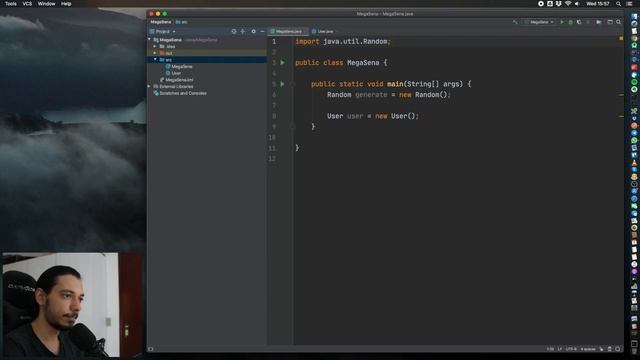Viewport: 640px width, 360px height.
Task: Open Spotlight search in macOS menu bar
Action: click(x=619, y=4)
